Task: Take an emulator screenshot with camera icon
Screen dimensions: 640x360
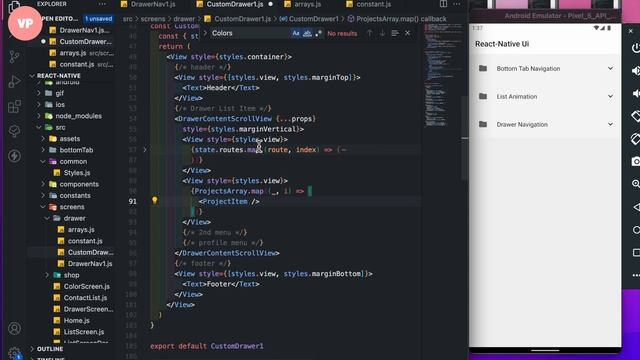Action: (x=635, y=161)
